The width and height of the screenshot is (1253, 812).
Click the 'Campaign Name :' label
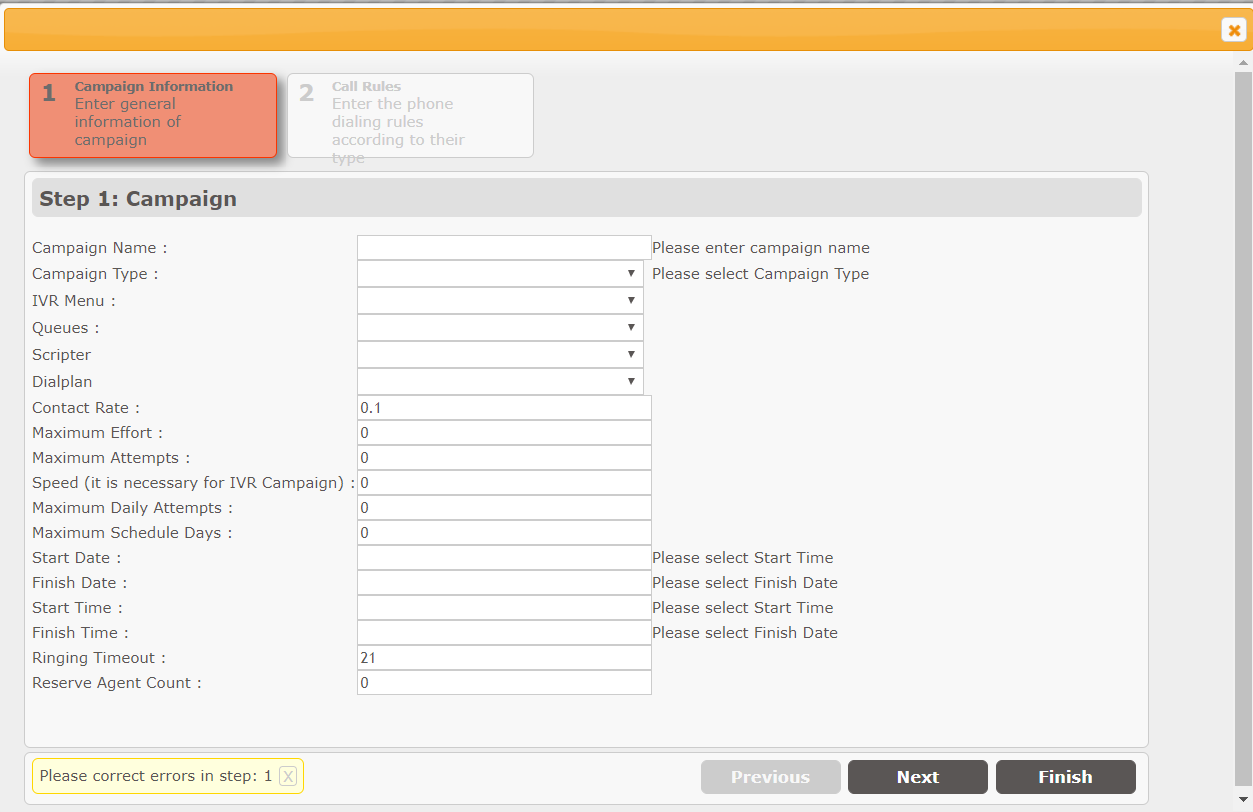[100, 248]
